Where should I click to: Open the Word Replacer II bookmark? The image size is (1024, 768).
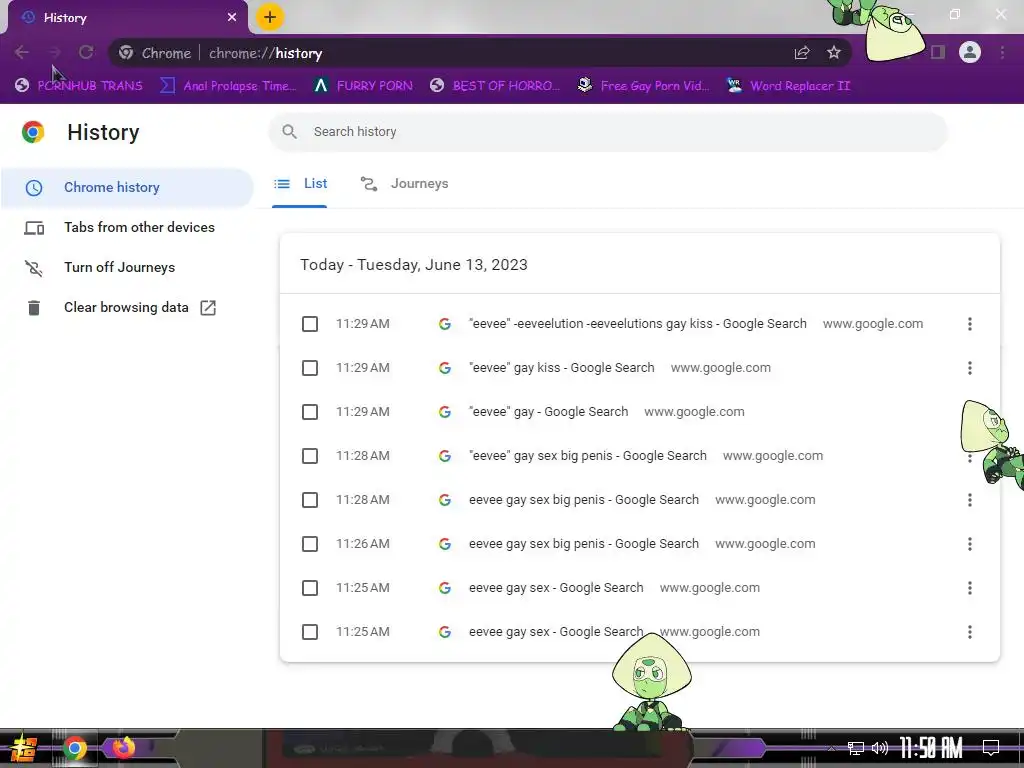[x=788, y=86]
